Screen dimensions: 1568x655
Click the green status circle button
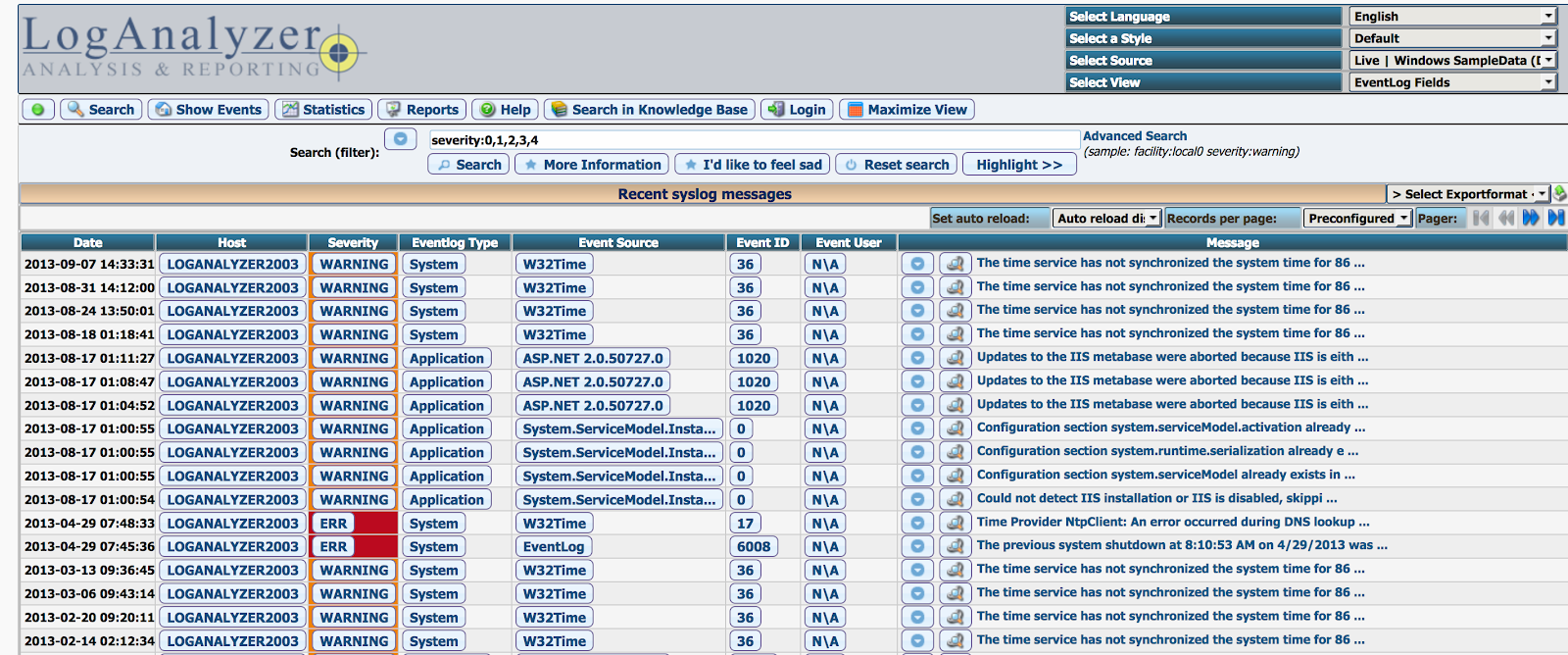[x=38, y=110]
